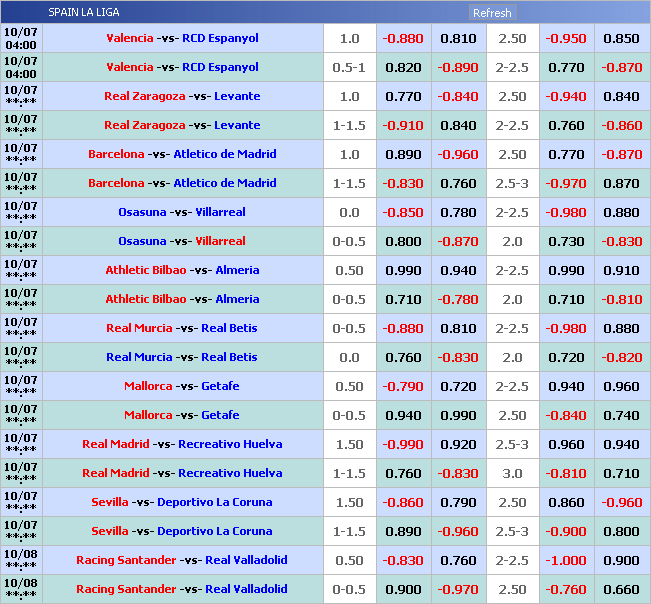Click the 3.0 total line for Real Madrid
Screen dimensions: 651x604
(512, 473)
